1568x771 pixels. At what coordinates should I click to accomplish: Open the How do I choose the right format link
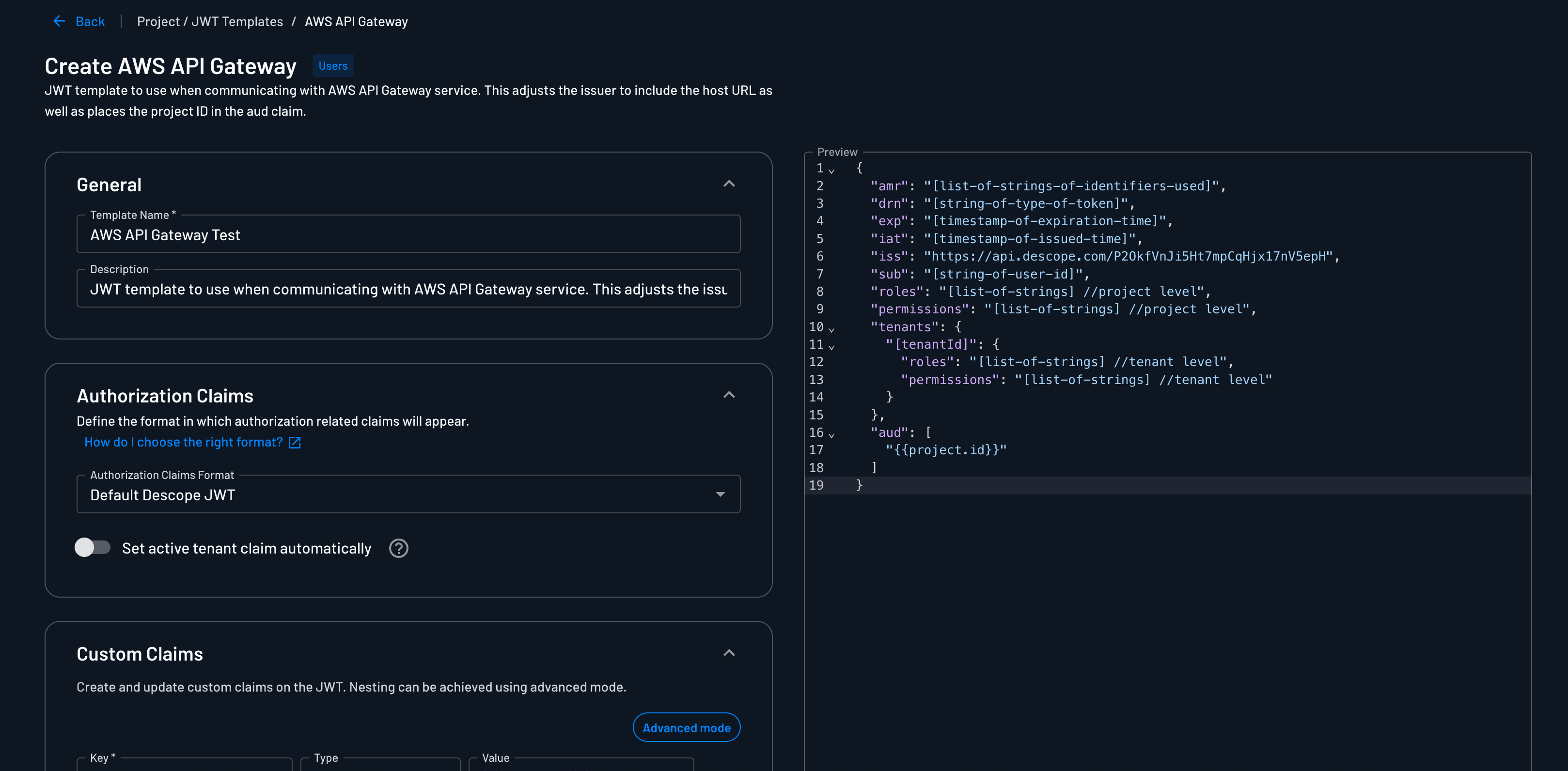point(183,442)
